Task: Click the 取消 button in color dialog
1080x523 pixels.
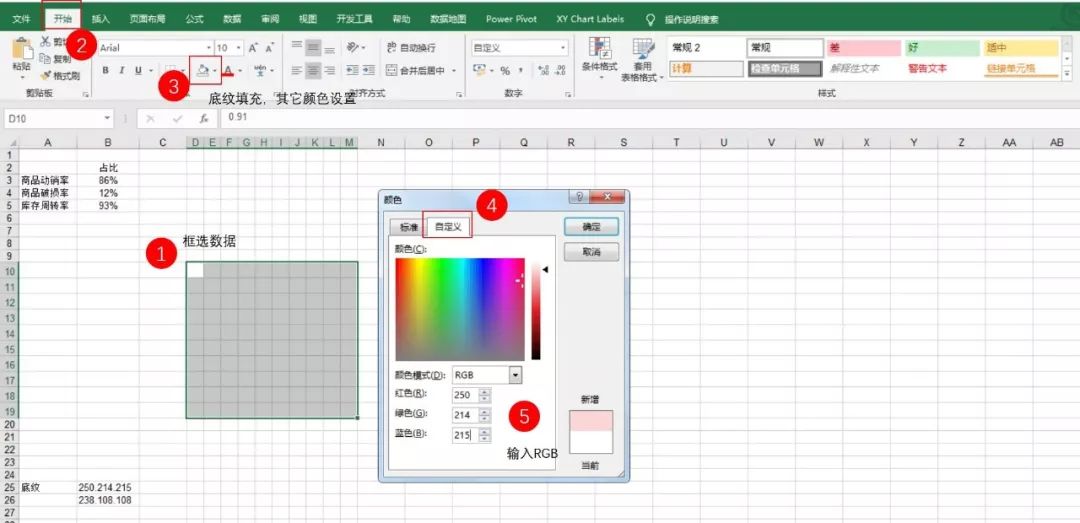Action: [x=591, y=252]
